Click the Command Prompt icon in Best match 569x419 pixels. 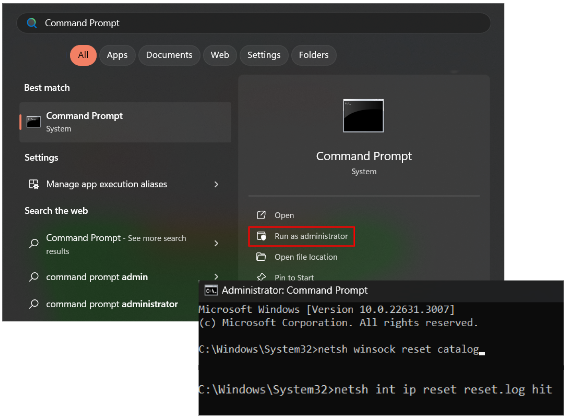(x=34, y=122)
